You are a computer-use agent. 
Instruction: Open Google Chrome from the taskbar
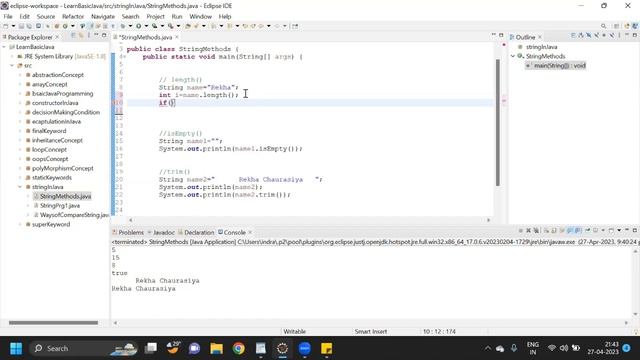[x=239, y=348]
